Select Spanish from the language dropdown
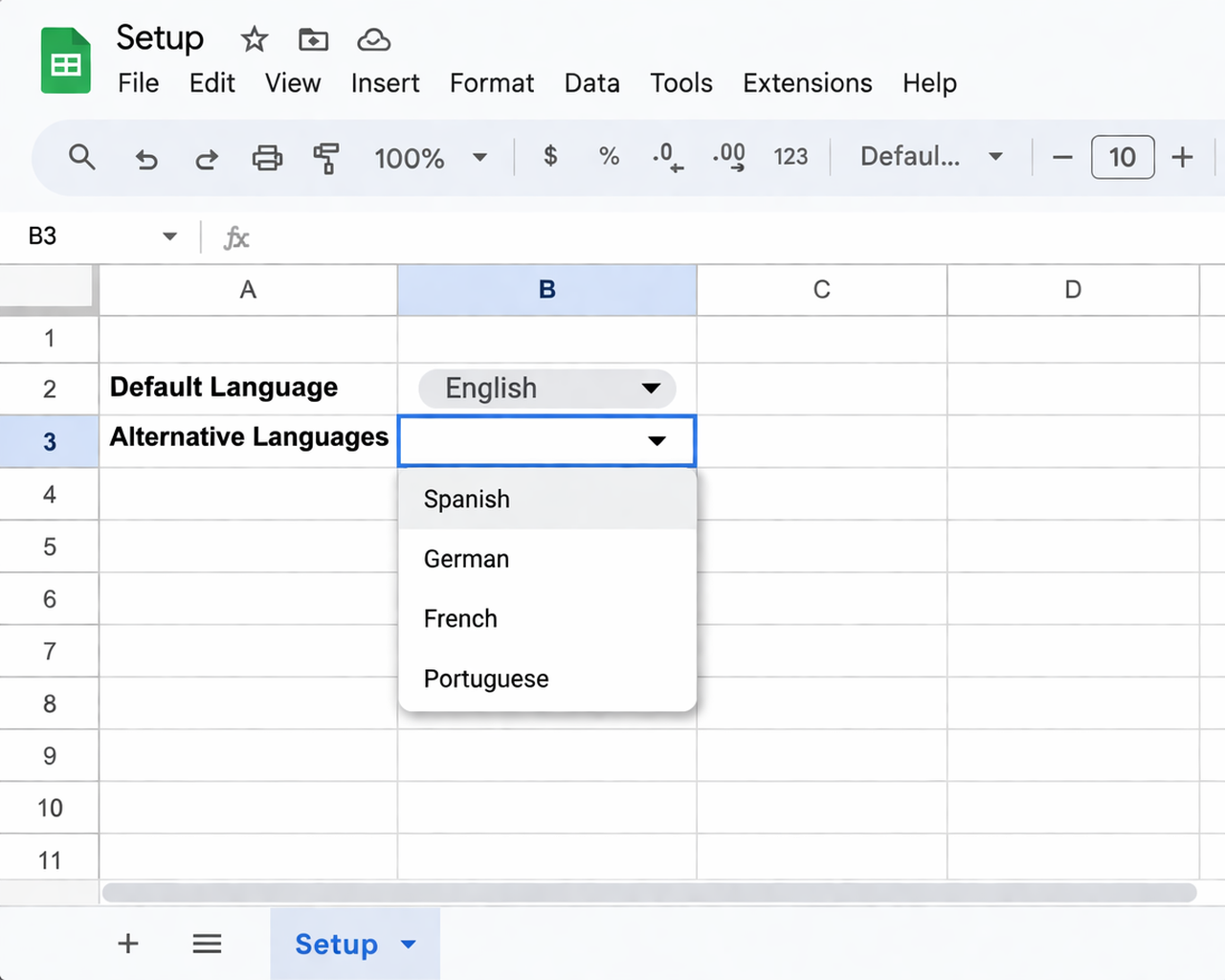 (x=466, y=499)
